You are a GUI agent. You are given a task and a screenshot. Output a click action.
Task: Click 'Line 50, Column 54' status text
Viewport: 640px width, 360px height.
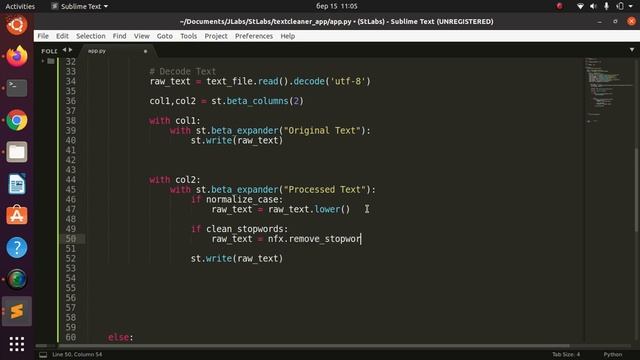pyautogui.click(x=77, y=355)
